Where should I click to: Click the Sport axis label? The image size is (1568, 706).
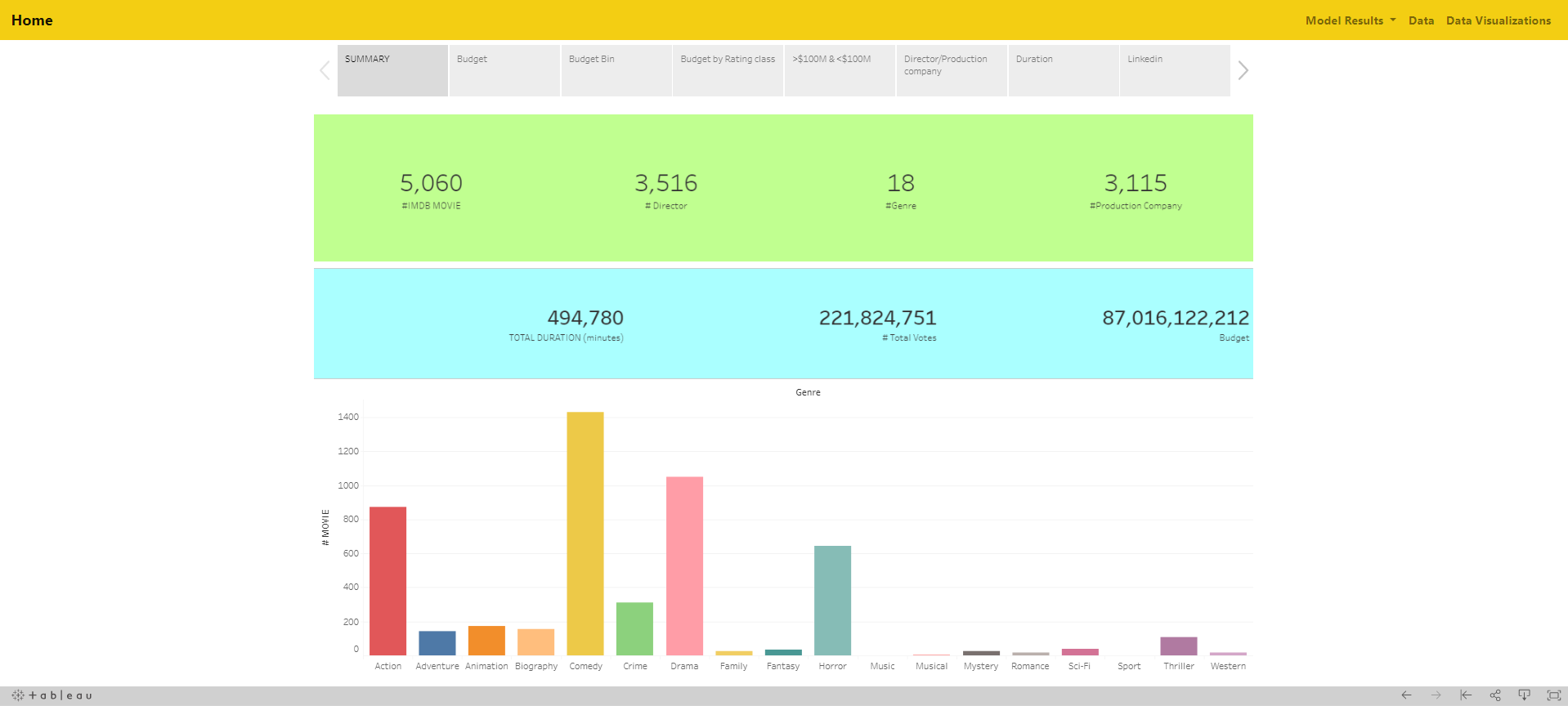(1129, 666)
